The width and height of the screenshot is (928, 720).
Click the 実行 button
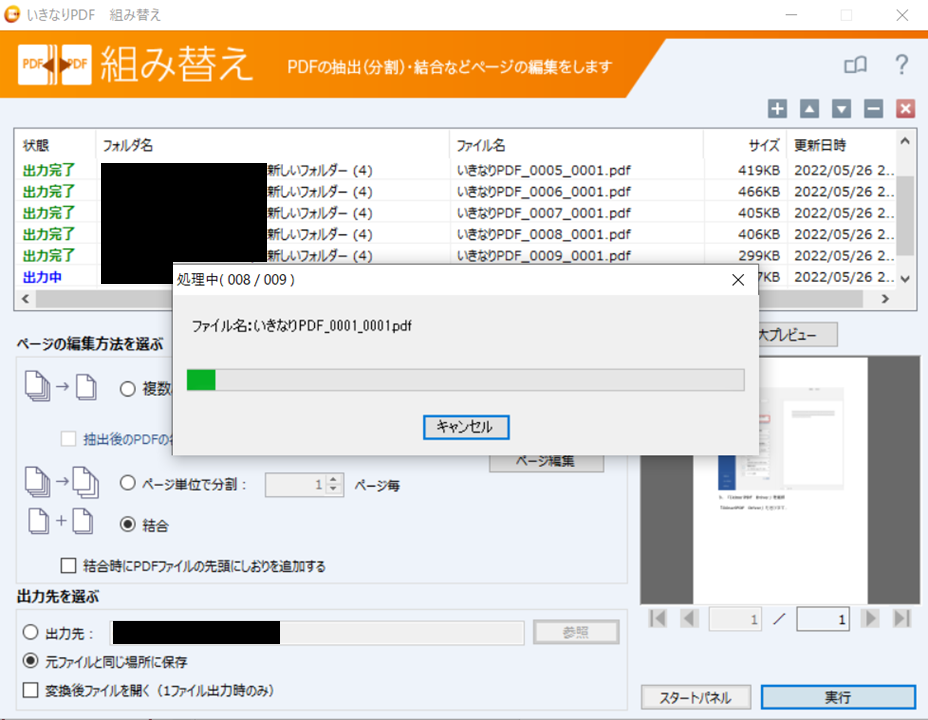pyautogui.click(x=838, y=698)
